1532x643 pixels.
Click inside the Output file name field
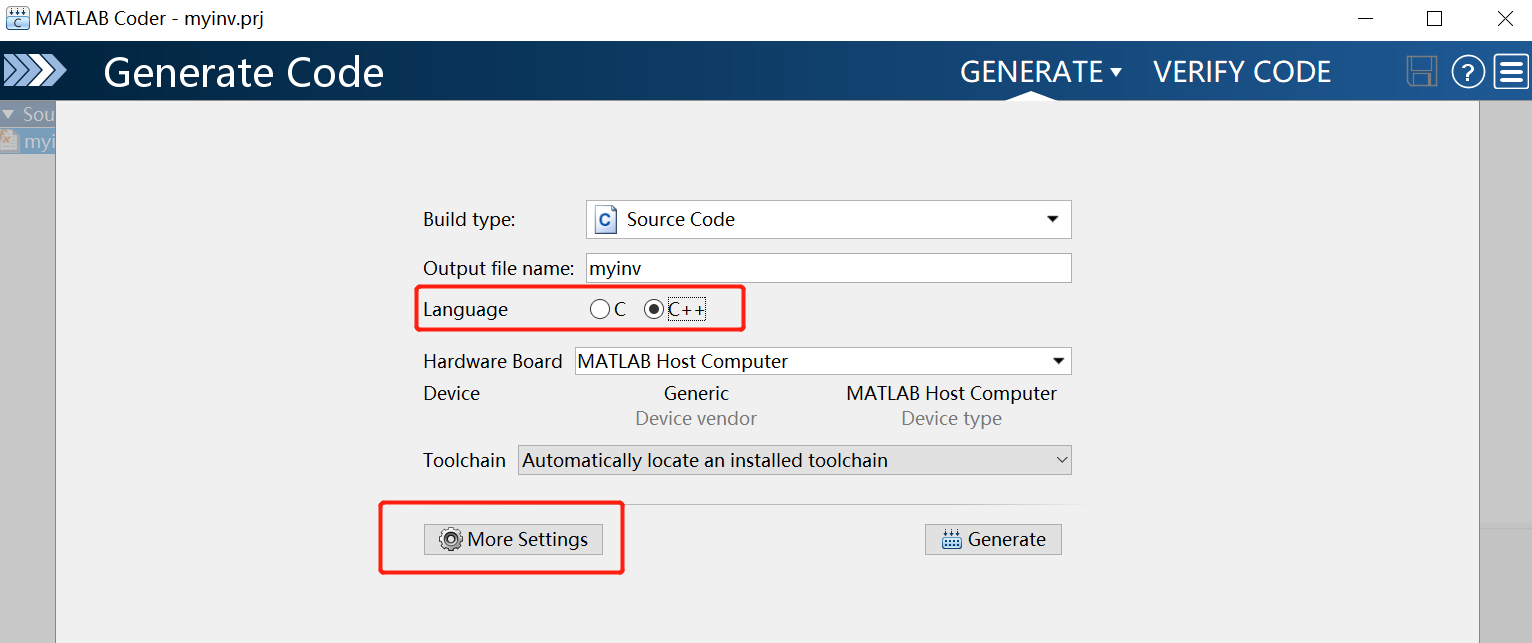coord(829,268)
